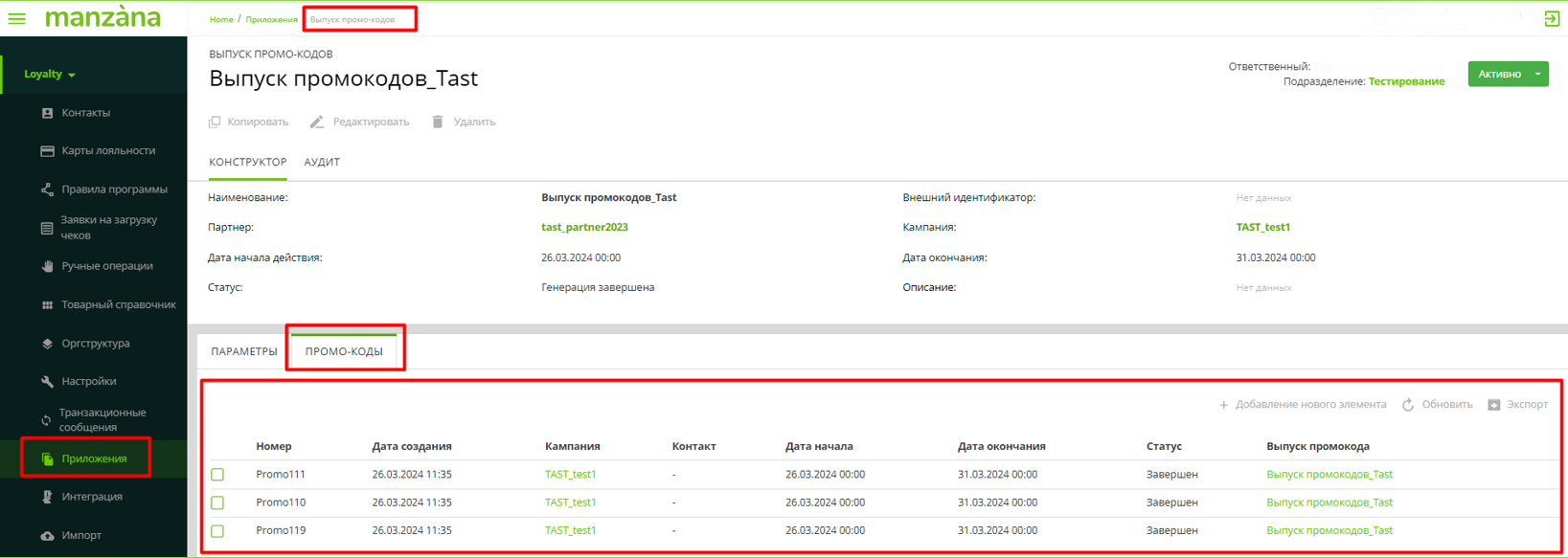The height and width of the screenshot is (558, 1568).
Task: Switch to the Параметры tab
Action: [244, 351]
